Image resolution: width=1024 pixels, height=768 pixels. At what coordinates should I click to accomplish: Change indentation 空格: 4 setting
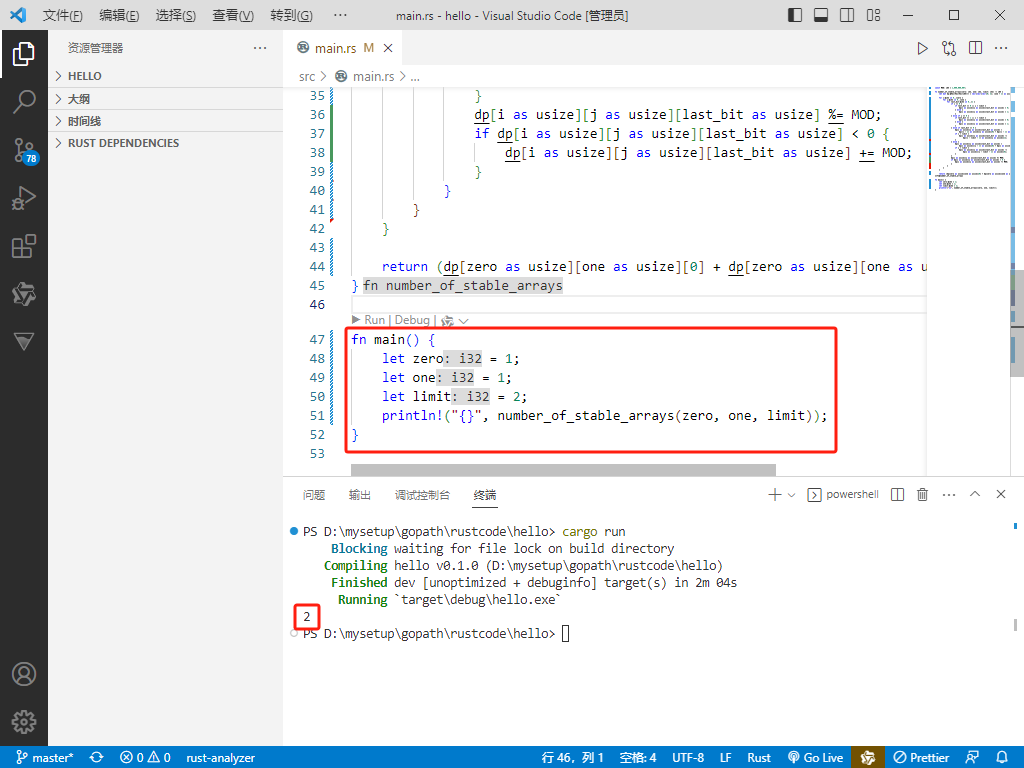pos(638,758)
